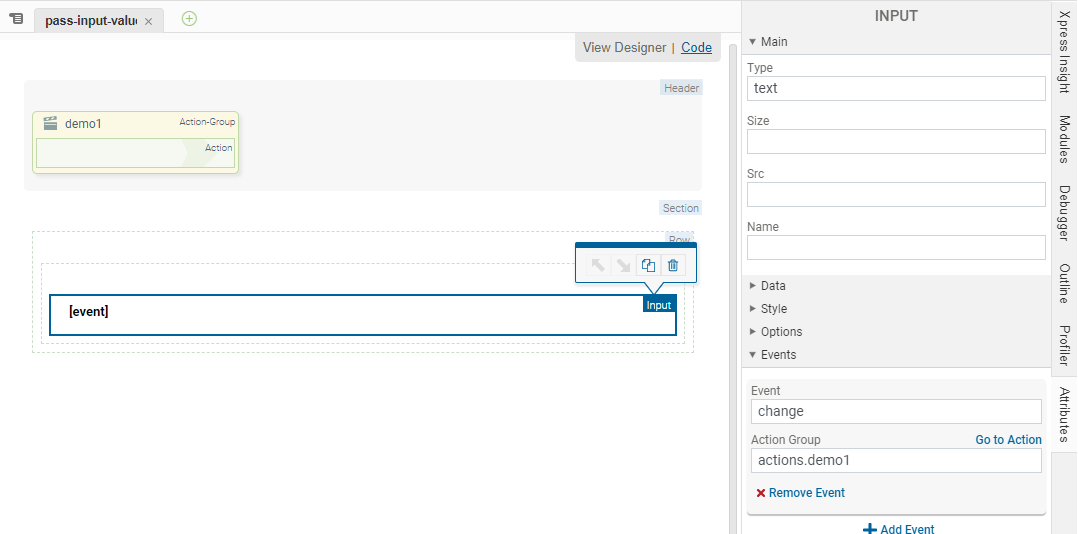Close the pass-input-value tab
This screenshot has height=534, width=1078.
pos(149,21)
